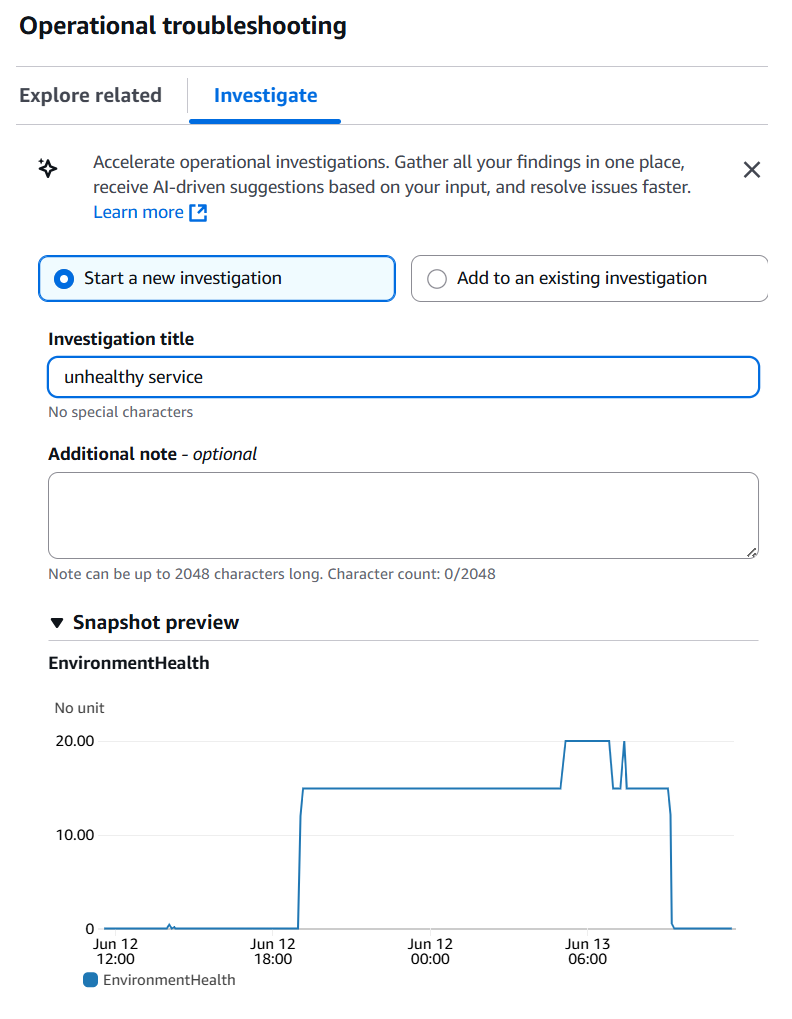Image resolution: width=792 pixels, height=1019 pixels.
Task: Click the external link icon after Learn more
Action: pyautogui.click(x=196, y=212)
